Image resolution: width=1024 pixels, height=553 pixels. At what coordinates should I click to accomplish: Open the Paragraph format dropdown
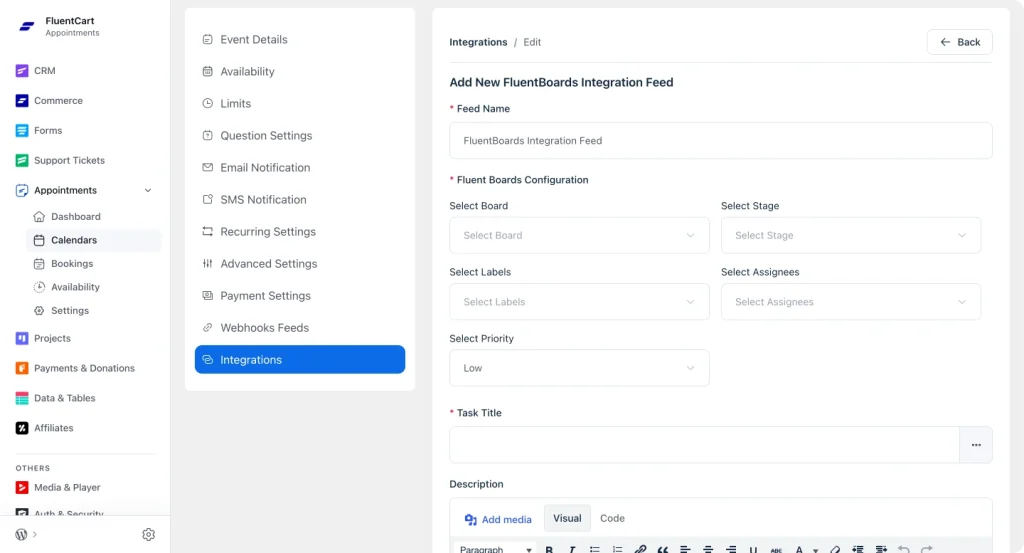coord(495,549)
